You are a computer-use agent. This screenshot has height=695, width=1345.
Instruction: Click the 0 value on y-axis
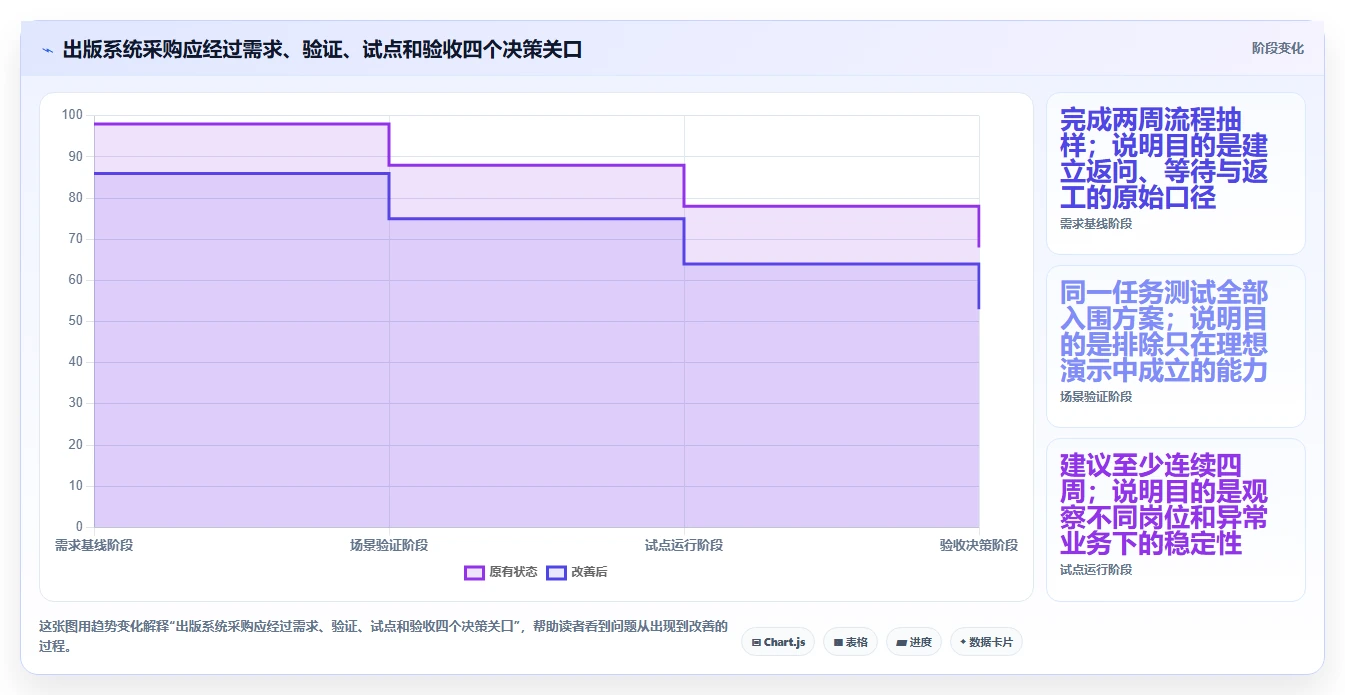point(79,527)
